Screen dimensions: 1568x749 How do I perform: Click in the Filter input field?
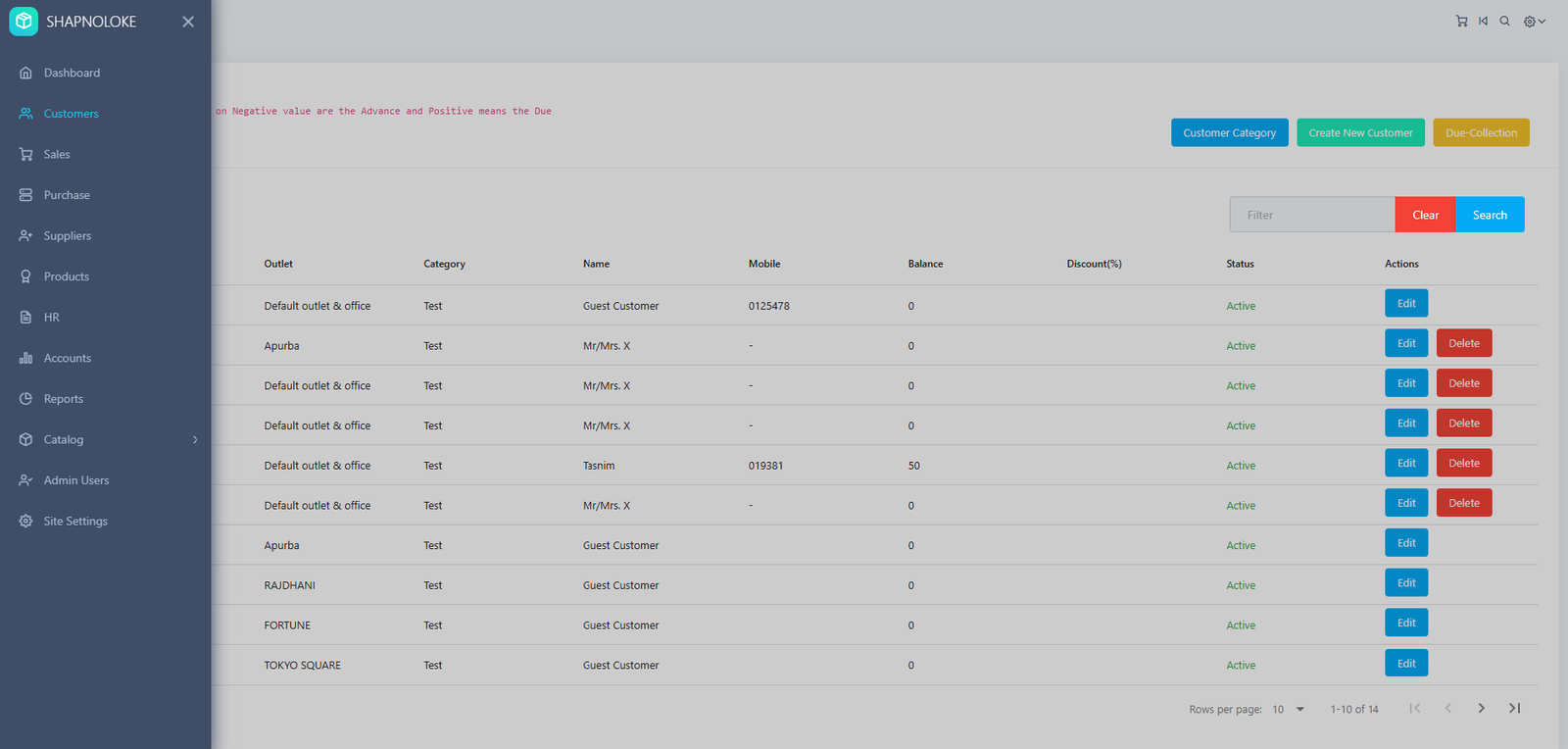tap(1311, 215)
